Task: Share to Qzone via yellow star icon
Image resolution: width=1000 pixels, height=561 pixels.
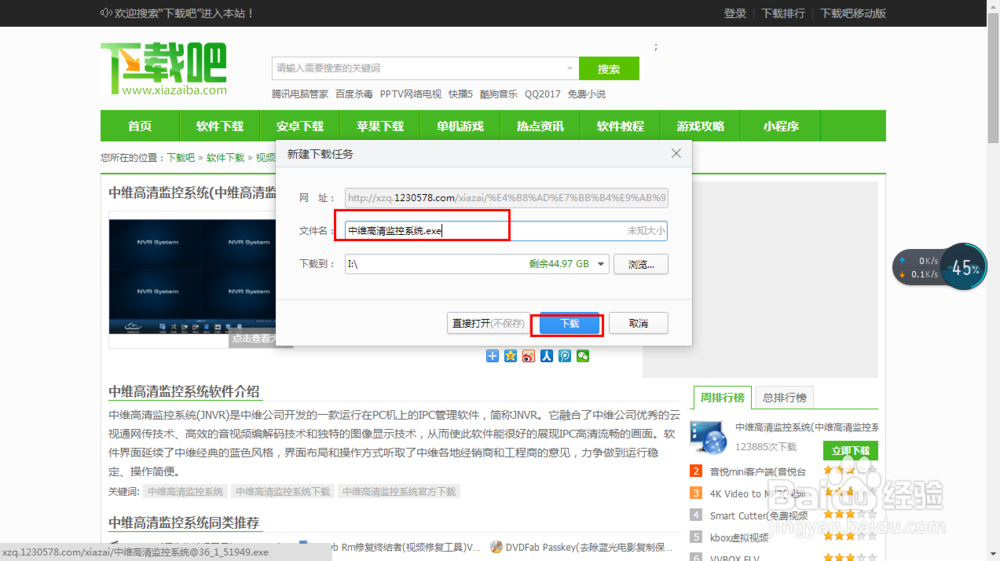Action: 510,356
